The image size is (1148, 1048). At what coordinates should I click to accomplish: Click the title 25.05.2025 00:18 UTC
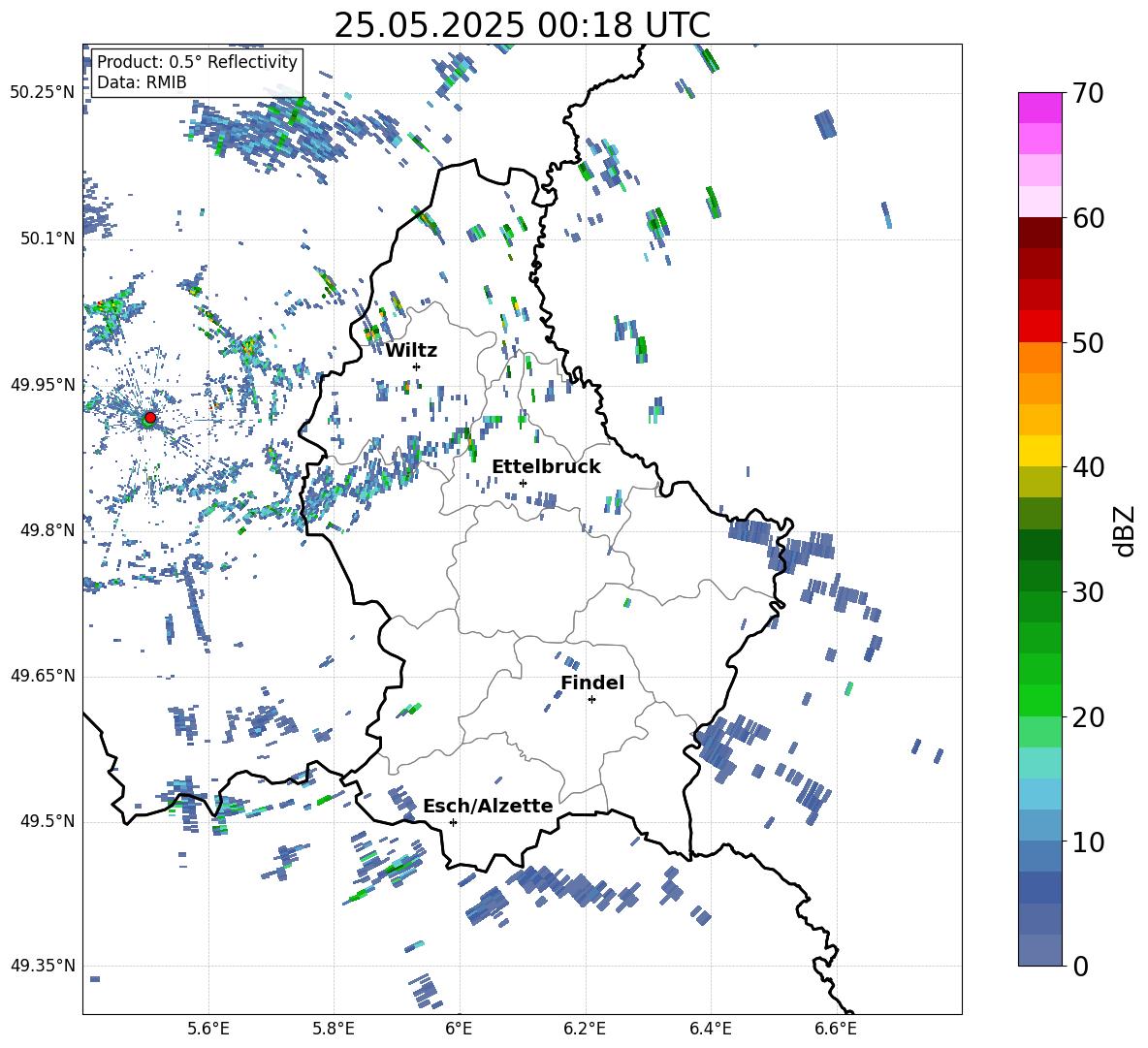(x=522, y=25)
